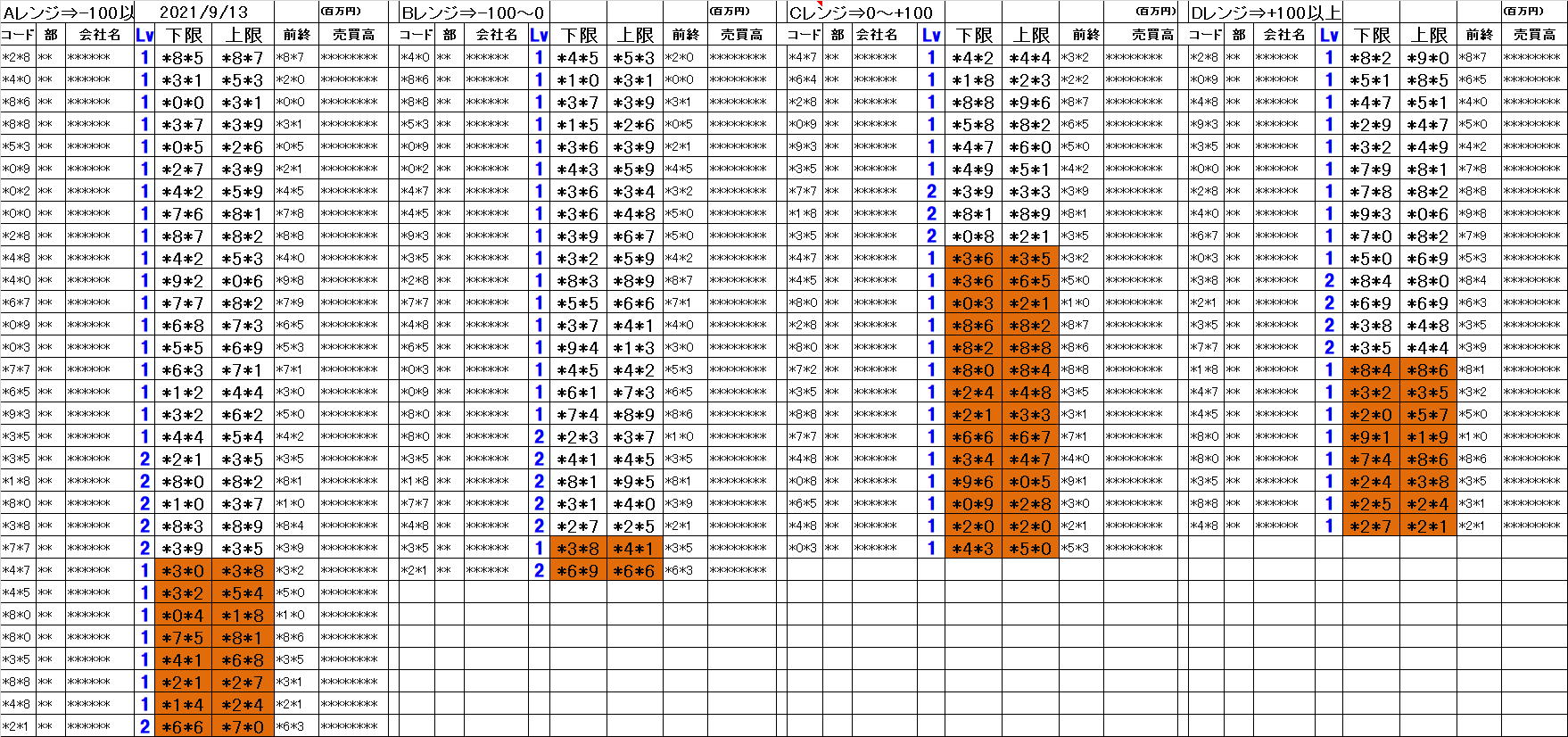The width and height of the screenshot is (1568, 737).
Task: Click C range 下限 cell *8*8
Action: (974, 102)
